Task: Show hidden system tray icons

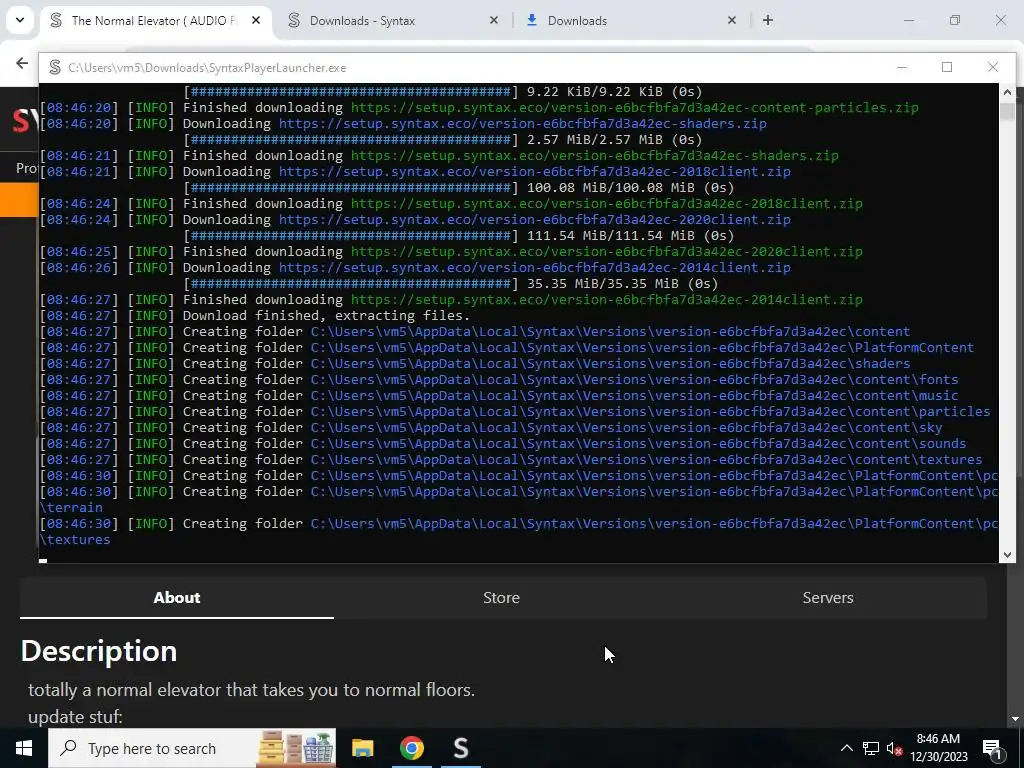Action: pyautogui.click(x=846, y=748)
